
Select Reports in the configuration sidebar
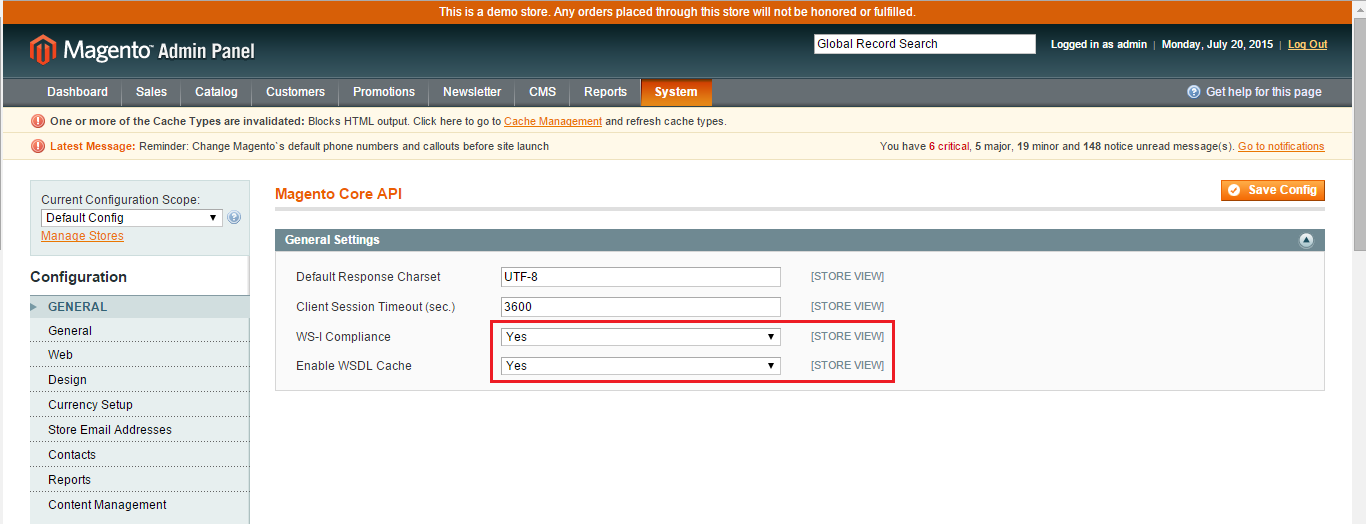[139, 480]
